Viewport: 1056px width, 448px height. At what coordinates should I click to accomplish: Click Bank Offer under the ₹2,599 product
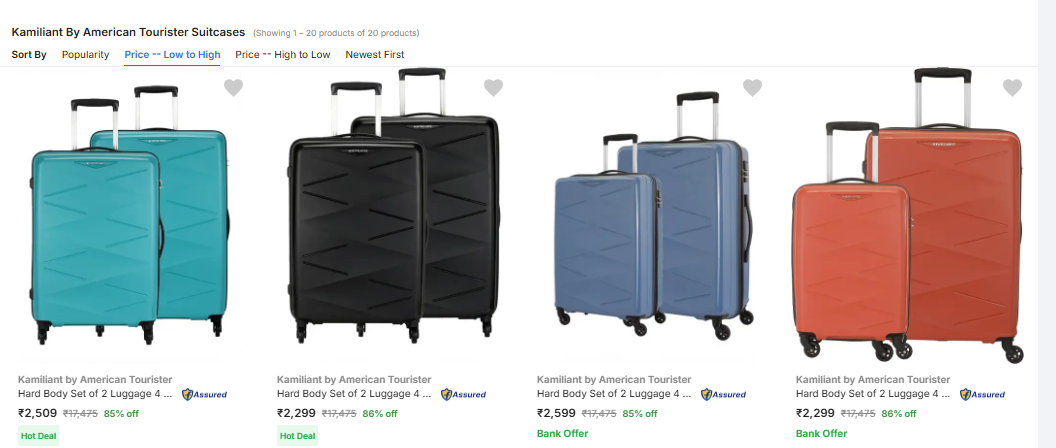pos(562,434)
